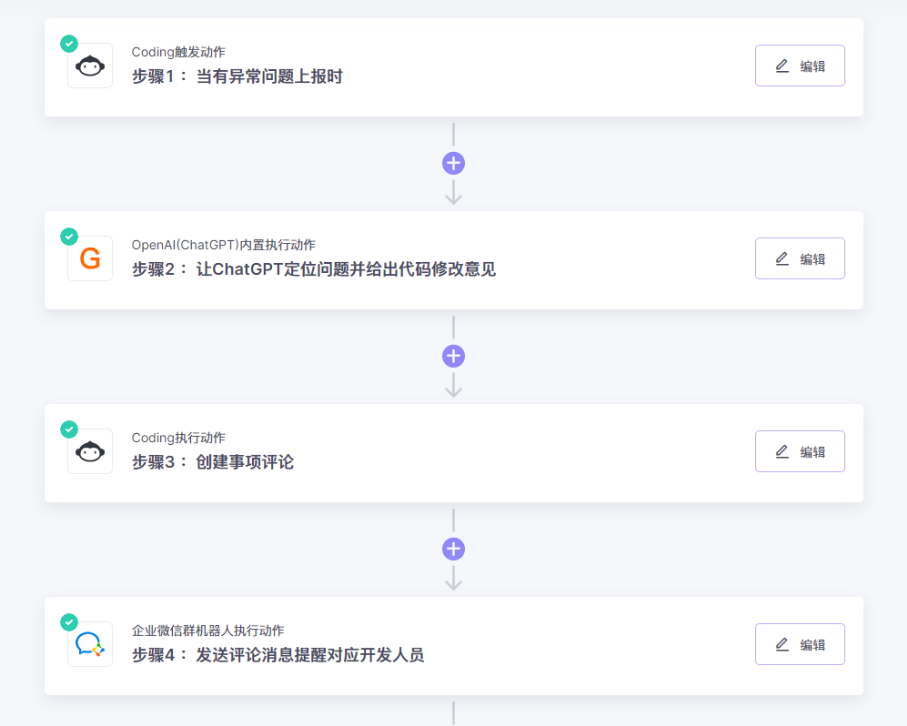Viewport: 907px width, 726px height.
Task: Edit the ChatGPT step 2
Action: click(x=800, y=259)
